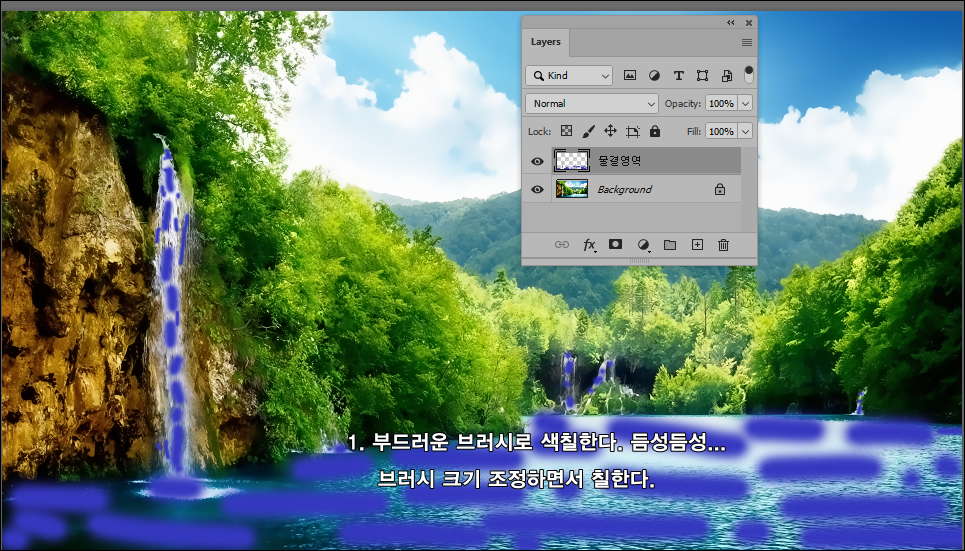
Task: Create new fill or adjustment layer
Action: [x=643, y=245]
